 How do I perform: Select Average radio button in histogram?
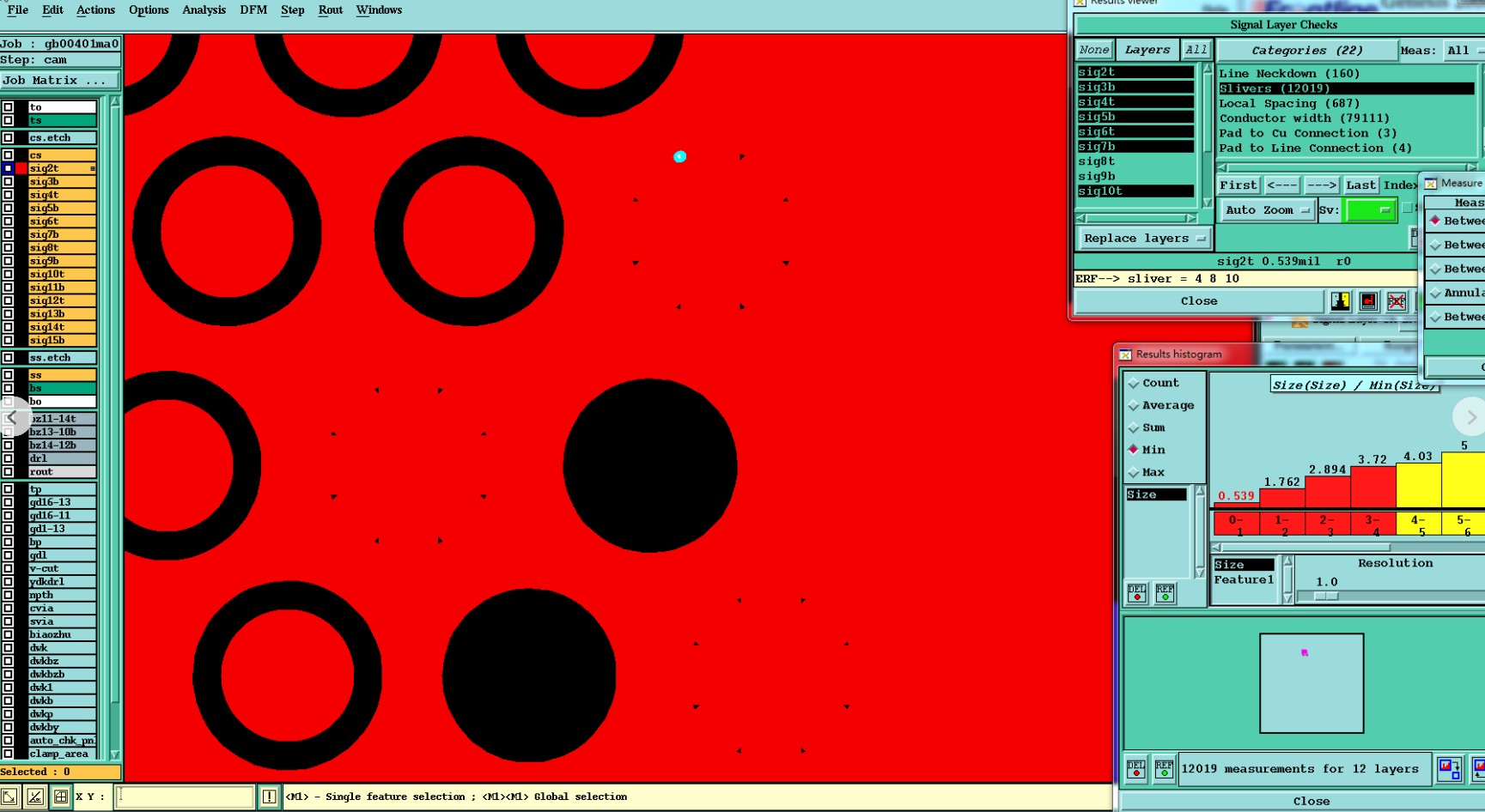tap(1134, 405)
